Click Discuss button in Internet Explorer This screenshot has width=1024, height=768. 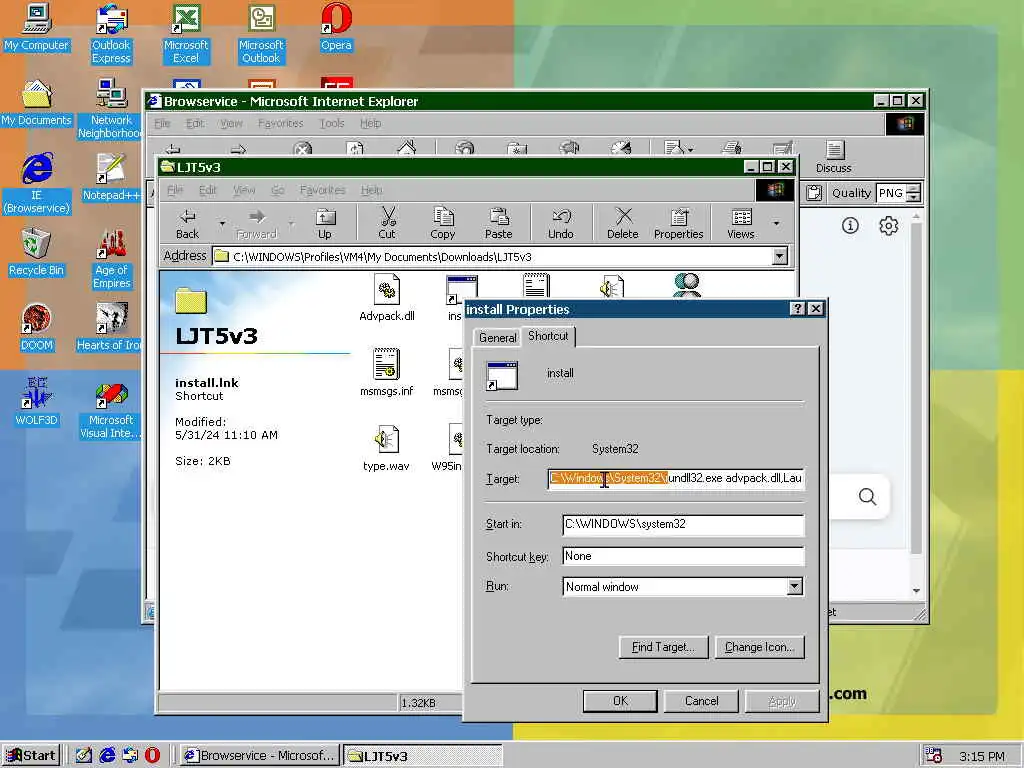834,157
